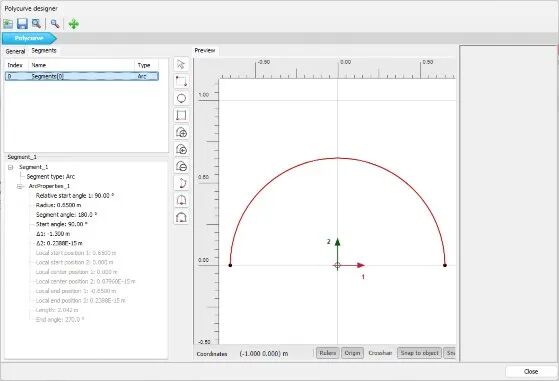Click the extend to symmetry axis curve icon
This screenshot has width=559, height=381.
point(181,183)
